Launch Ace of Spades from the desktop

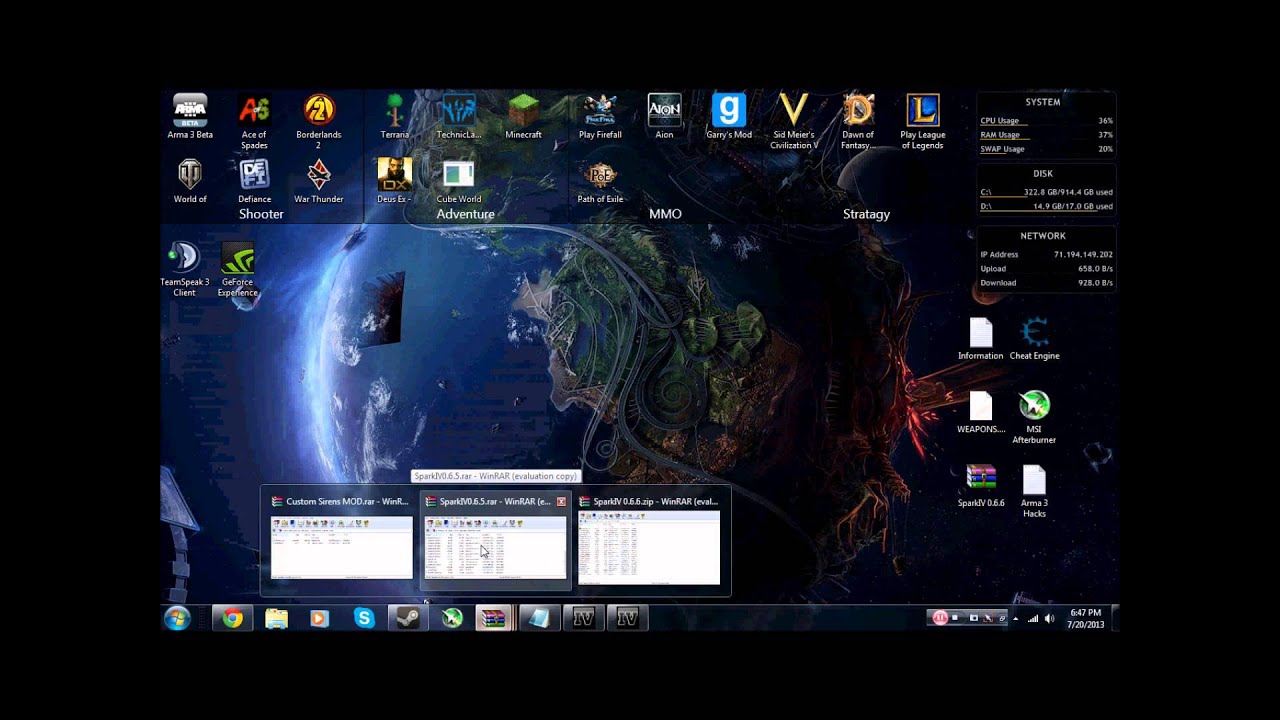254,122
